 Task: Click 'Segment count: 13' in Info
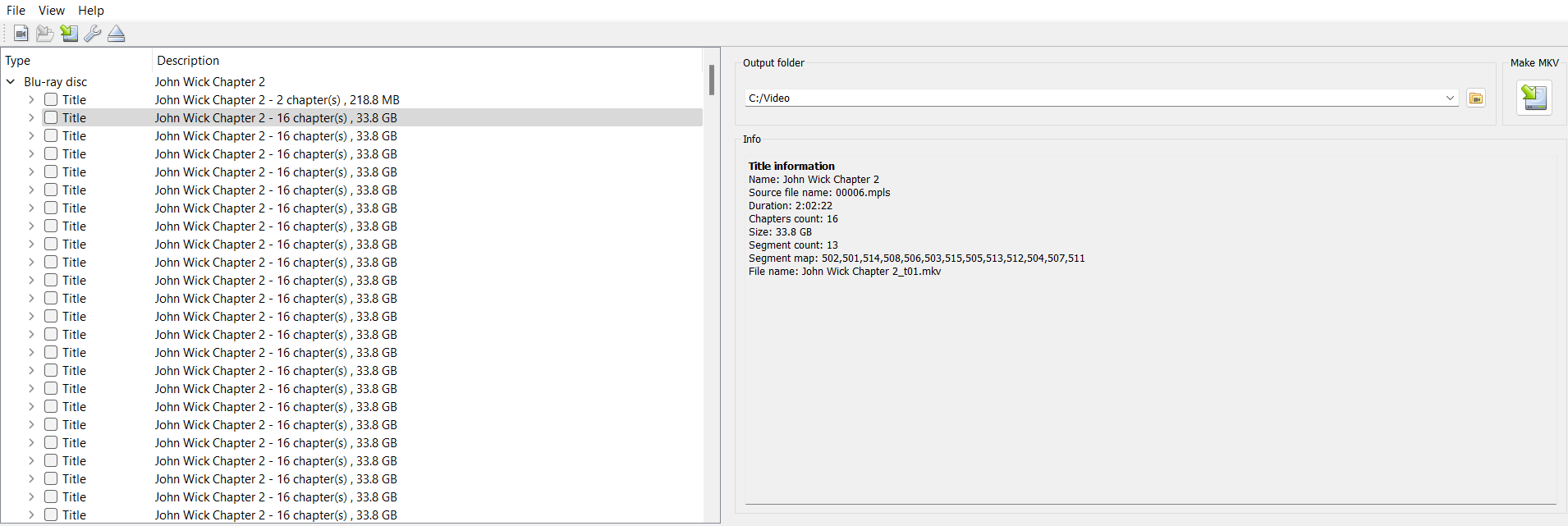793,245
